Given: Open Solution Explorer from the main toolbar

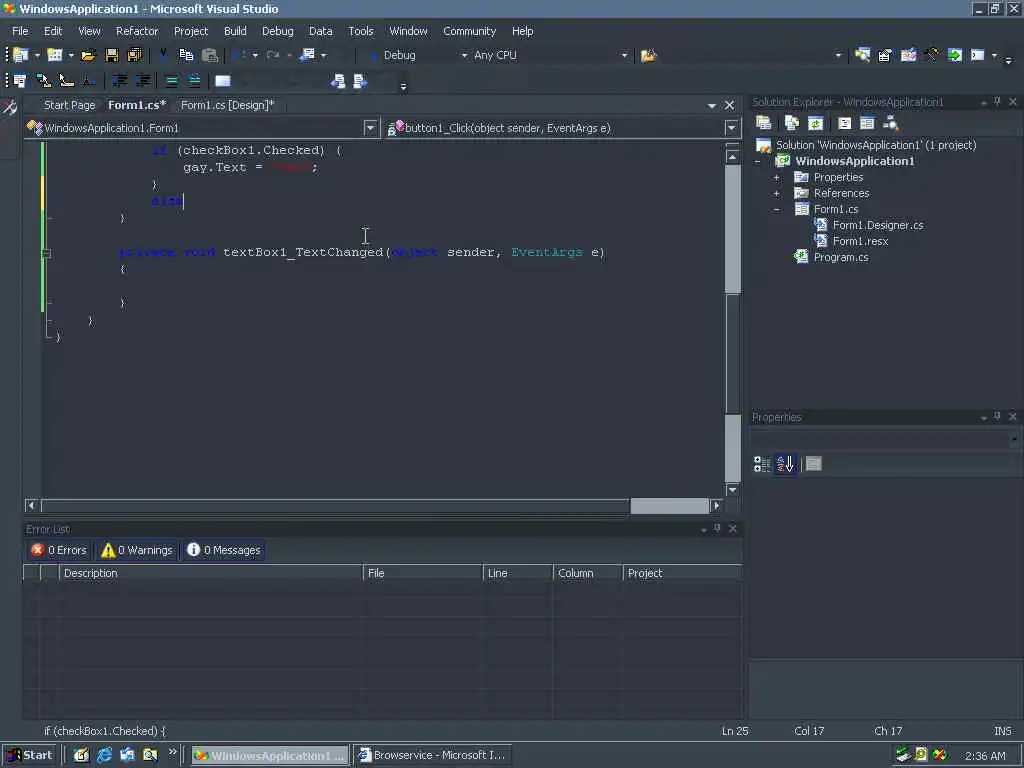Looking at the screenshot, I should [862, 56].
